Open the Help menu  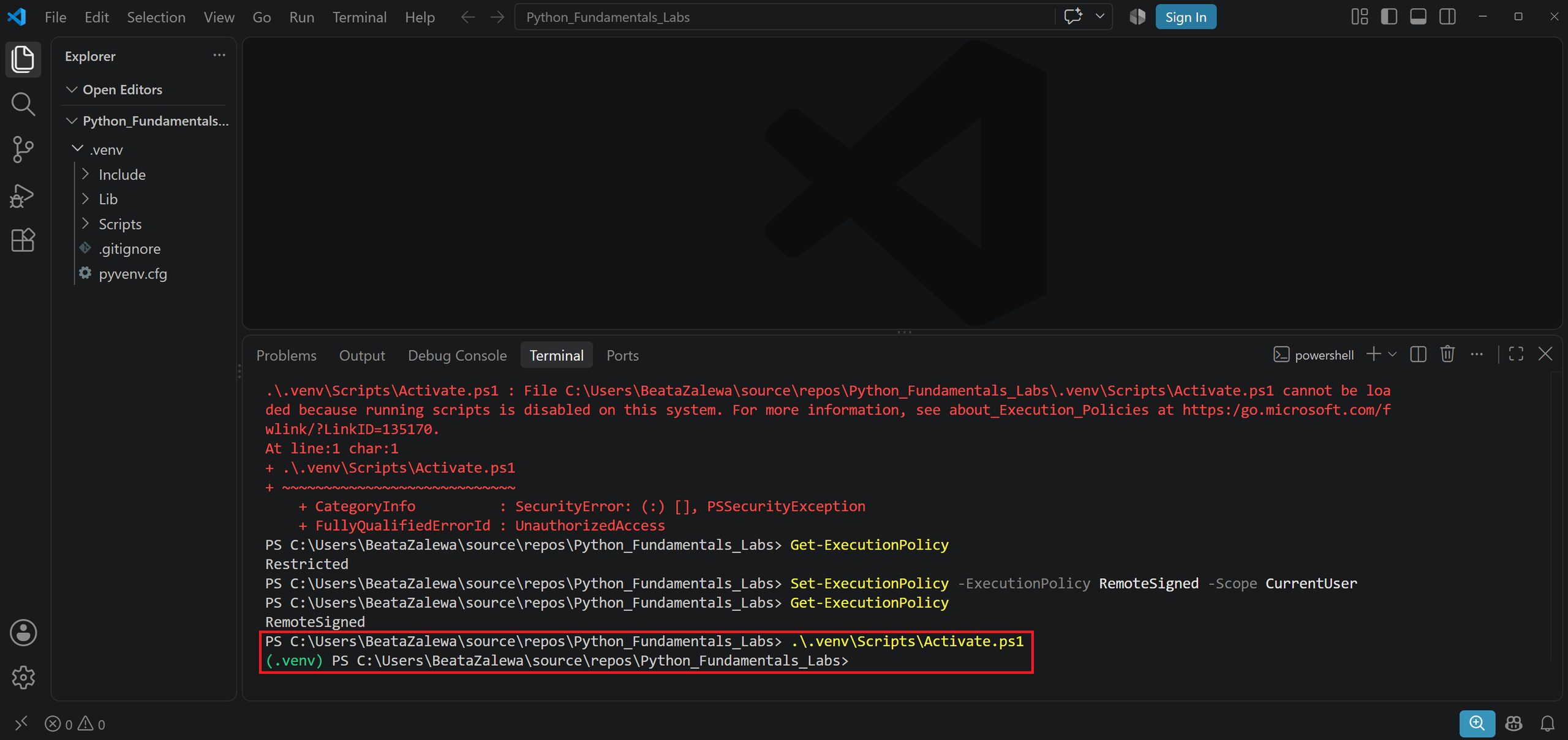pyautogui.click(x=420, y=17)
